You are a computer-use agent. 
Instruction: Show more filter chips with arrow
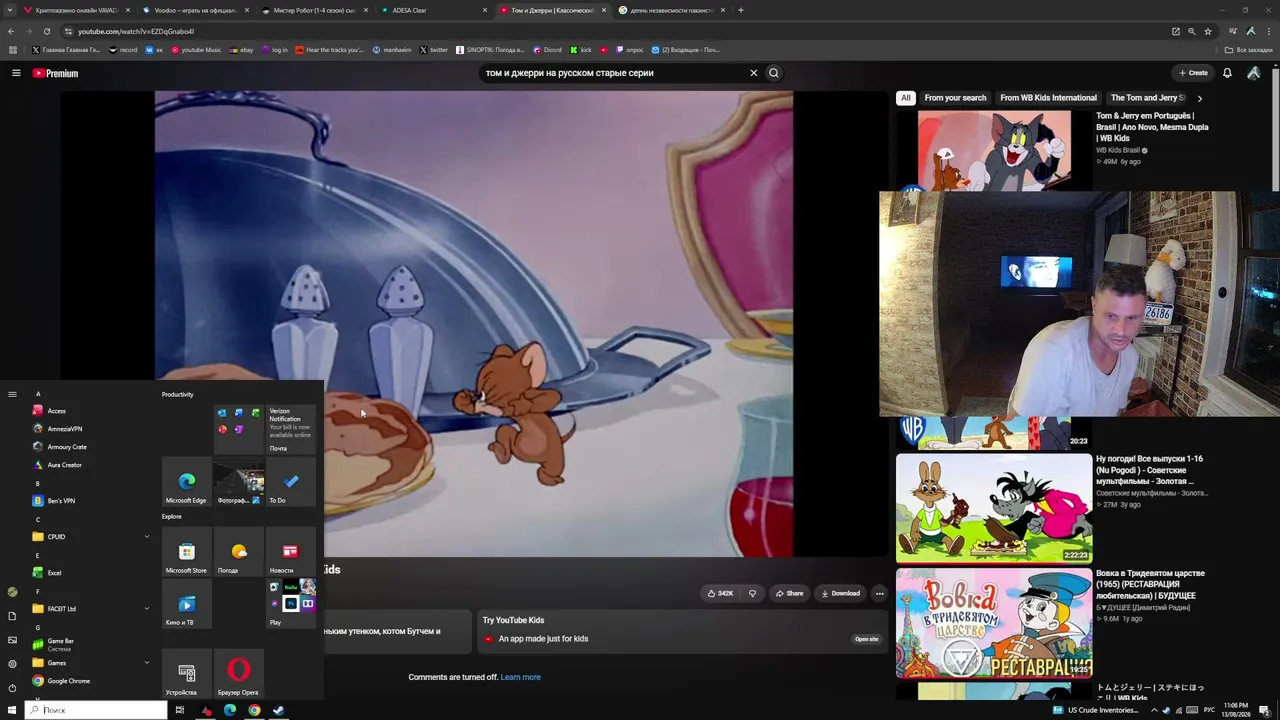(1199, 98)
